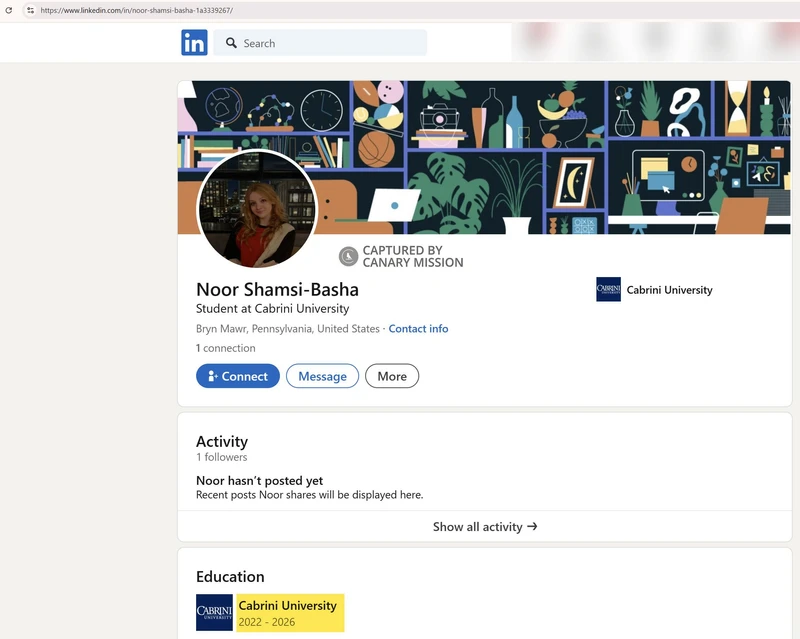The height and width of the screenshot is (639, 800).
Task: Click Noor hasn't posted yet text
Action: pos(259,481)
